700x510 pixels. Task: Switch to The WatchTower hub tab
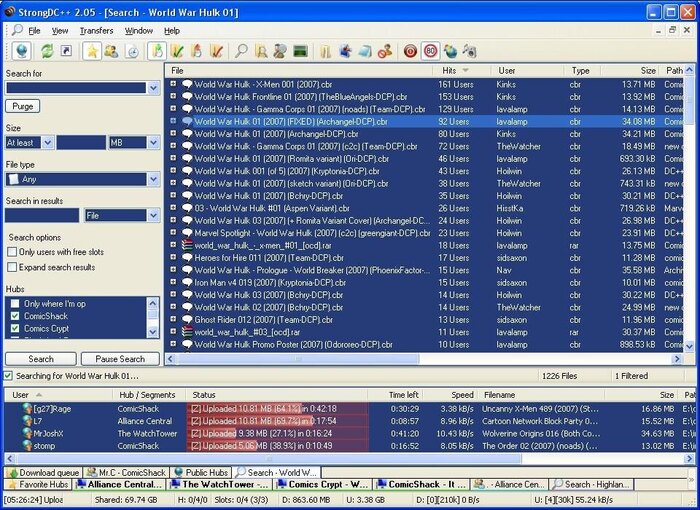coord(220,484)
